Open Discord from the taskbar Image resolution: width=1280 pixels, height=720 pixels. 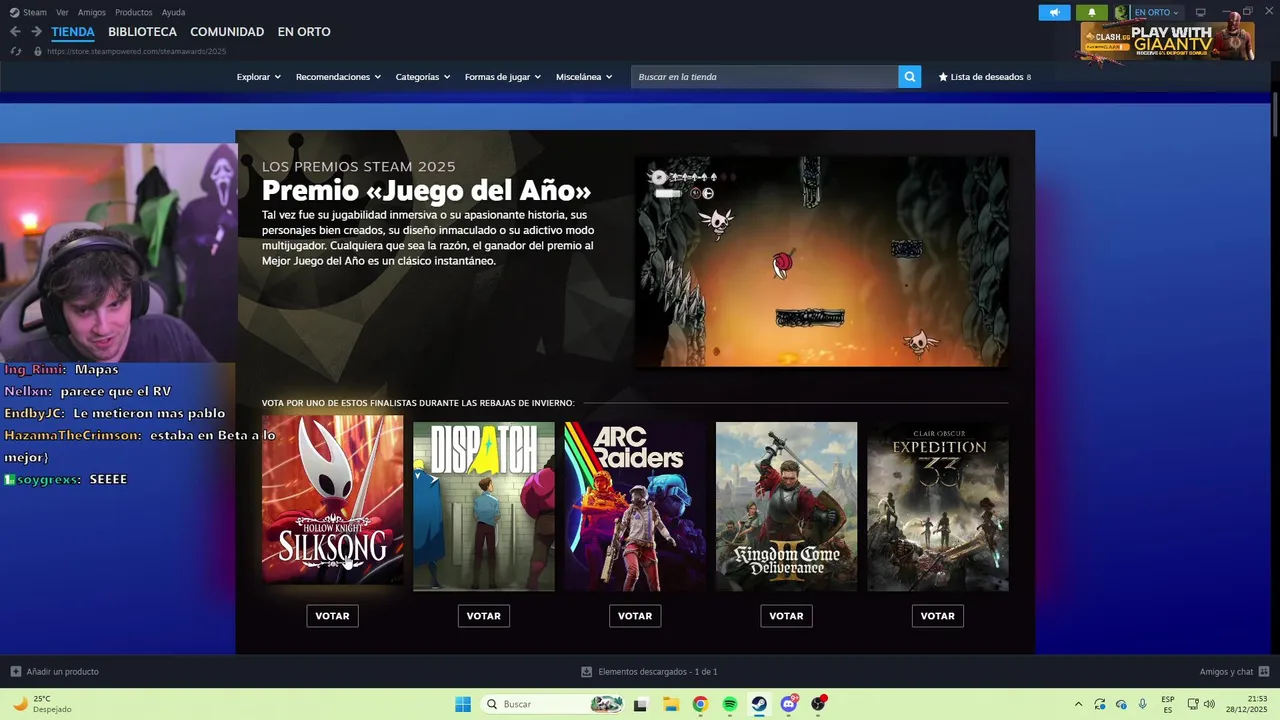pyautogui.click(x=789, y=704)
